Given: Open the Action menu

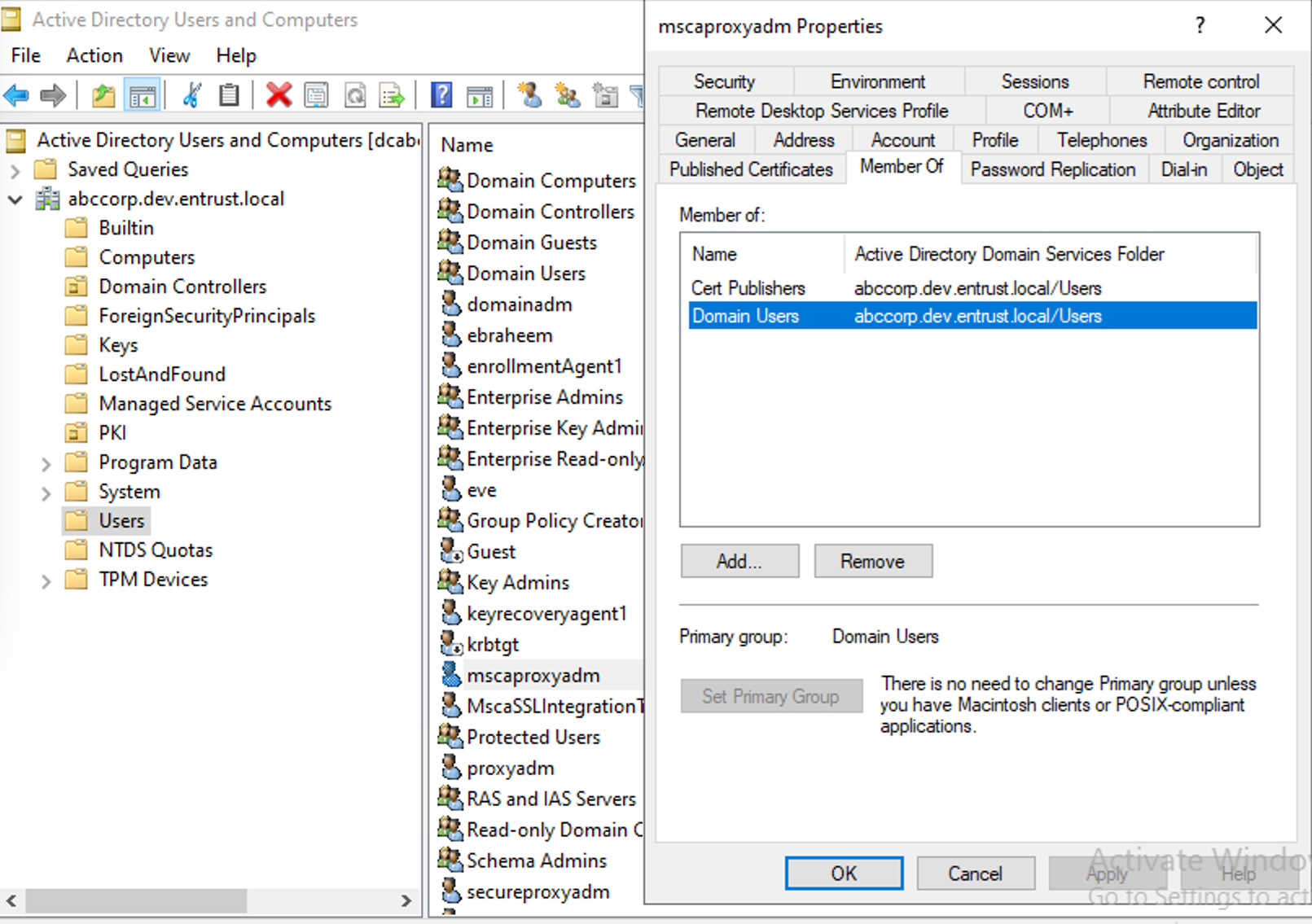Looking at the screenshot, I should (x=94, y=55).
